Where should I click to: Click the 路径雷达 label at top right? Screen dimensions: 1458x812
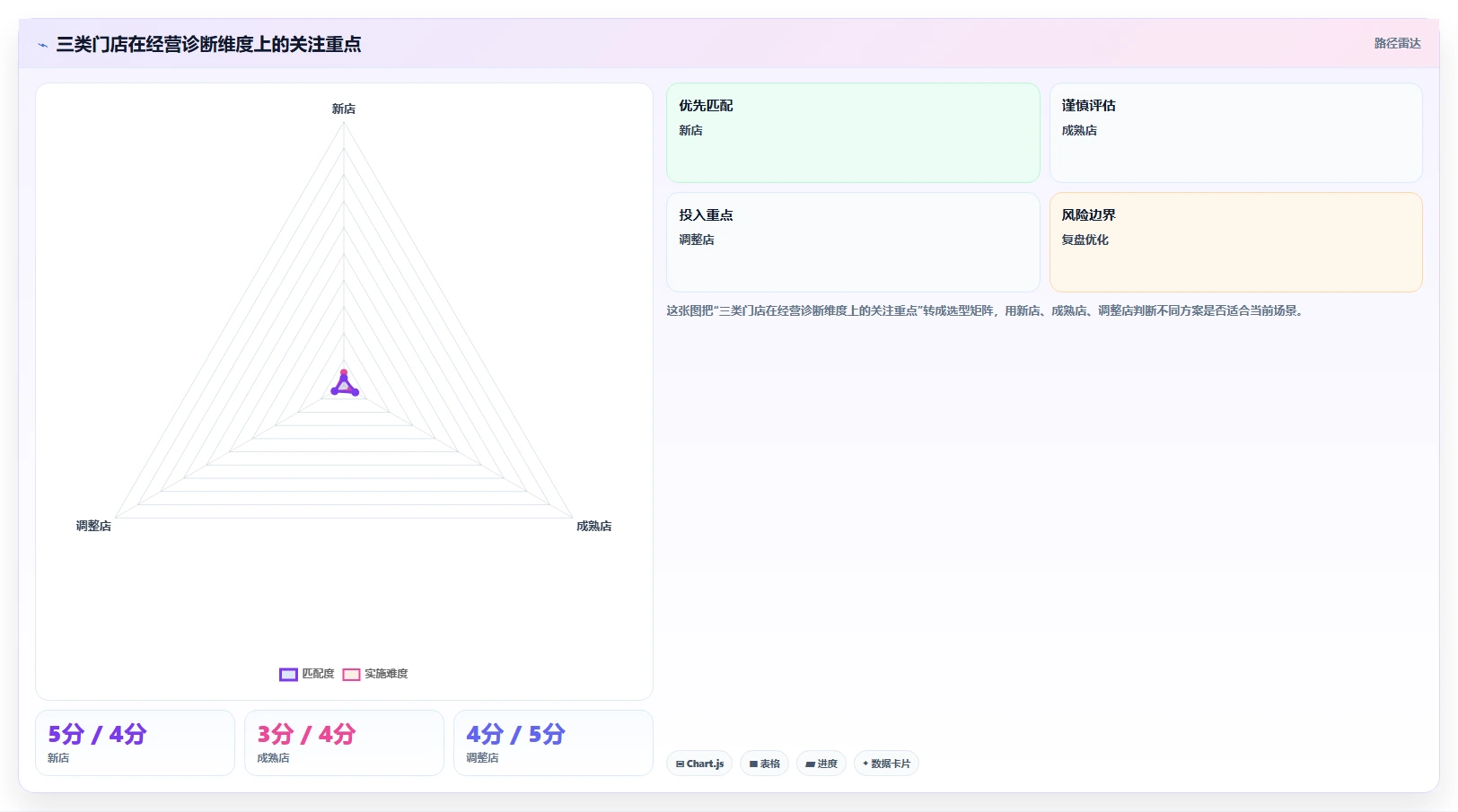1397,43
